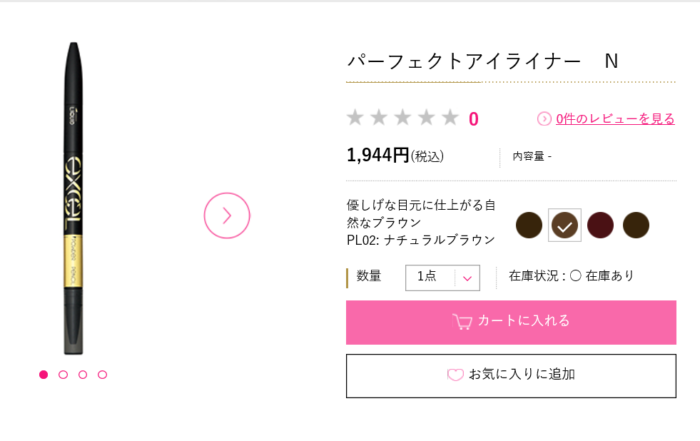Select the fourth carousel dot
The height and width of the screenshot is (441, 700).
point(102,375)
